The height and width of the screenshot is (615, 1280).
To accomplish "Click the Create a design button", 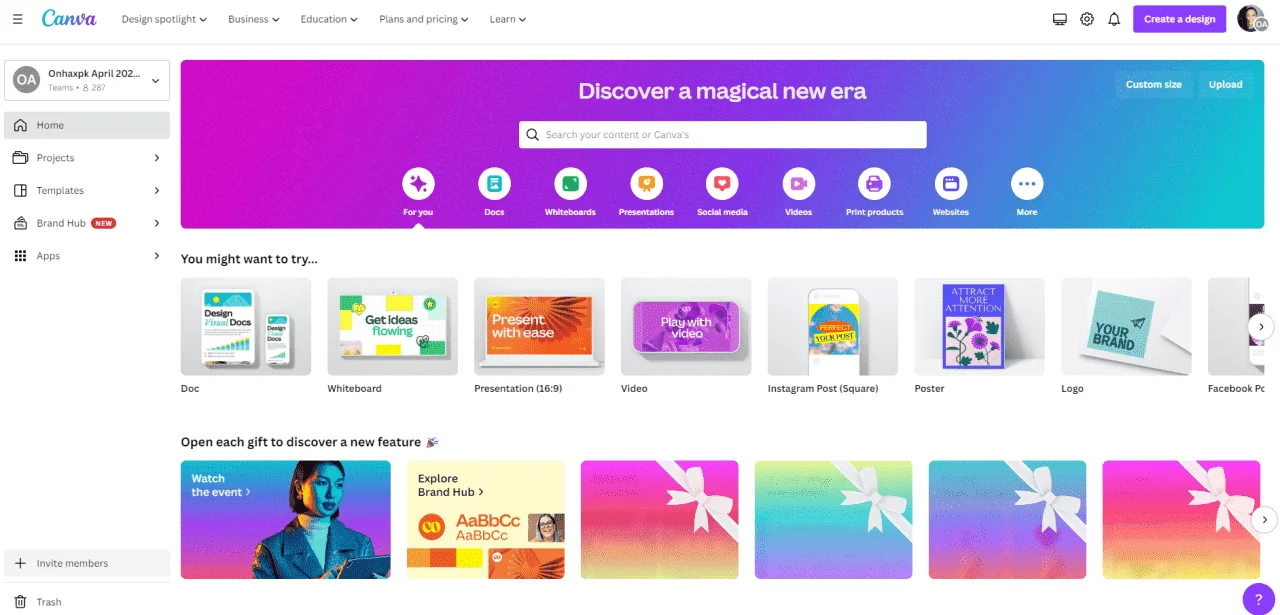I will pos(1179,19).
